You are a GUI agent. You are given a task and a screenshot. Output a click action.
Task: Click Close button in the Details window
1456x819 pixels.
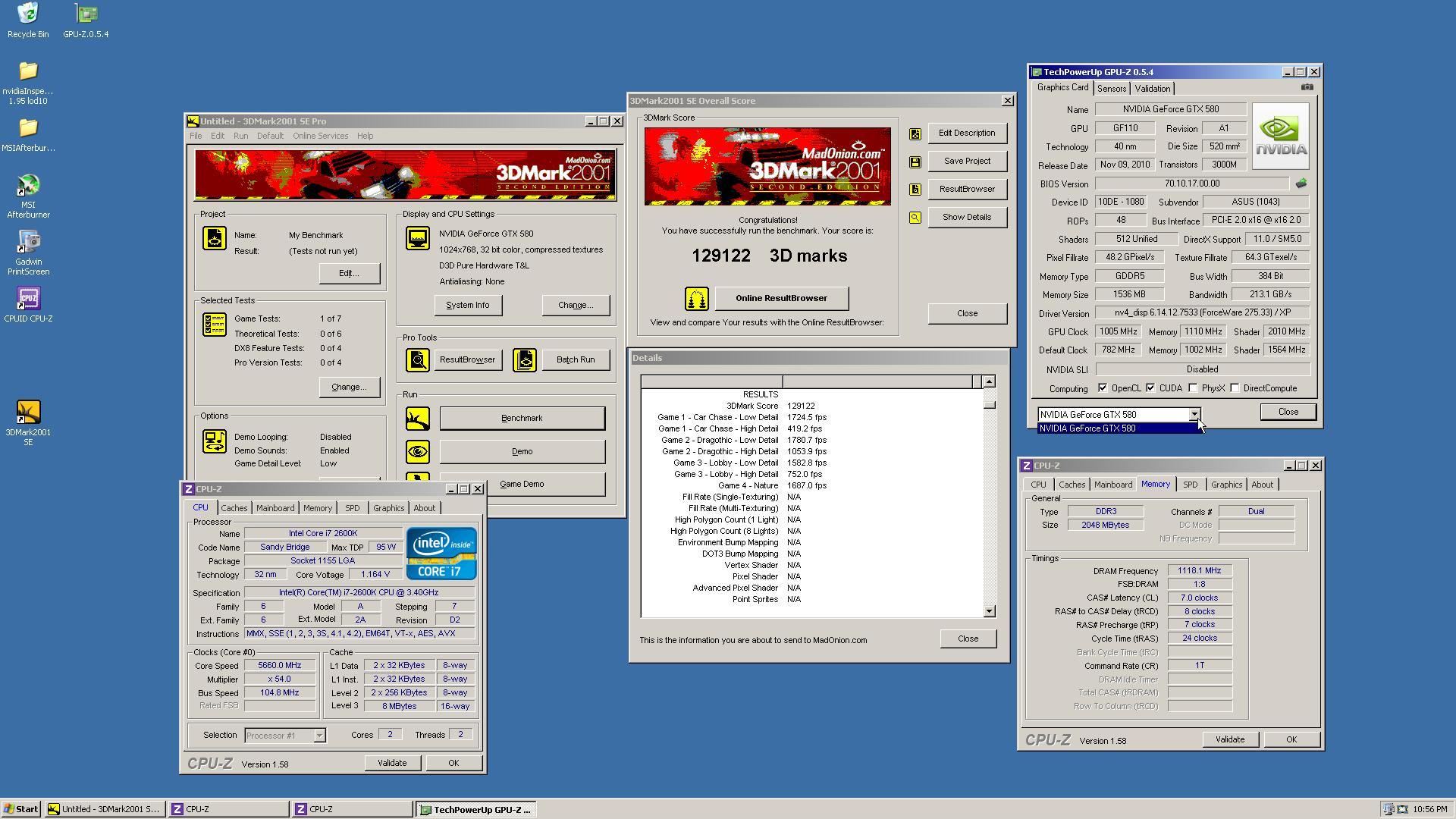pos(968,639)
